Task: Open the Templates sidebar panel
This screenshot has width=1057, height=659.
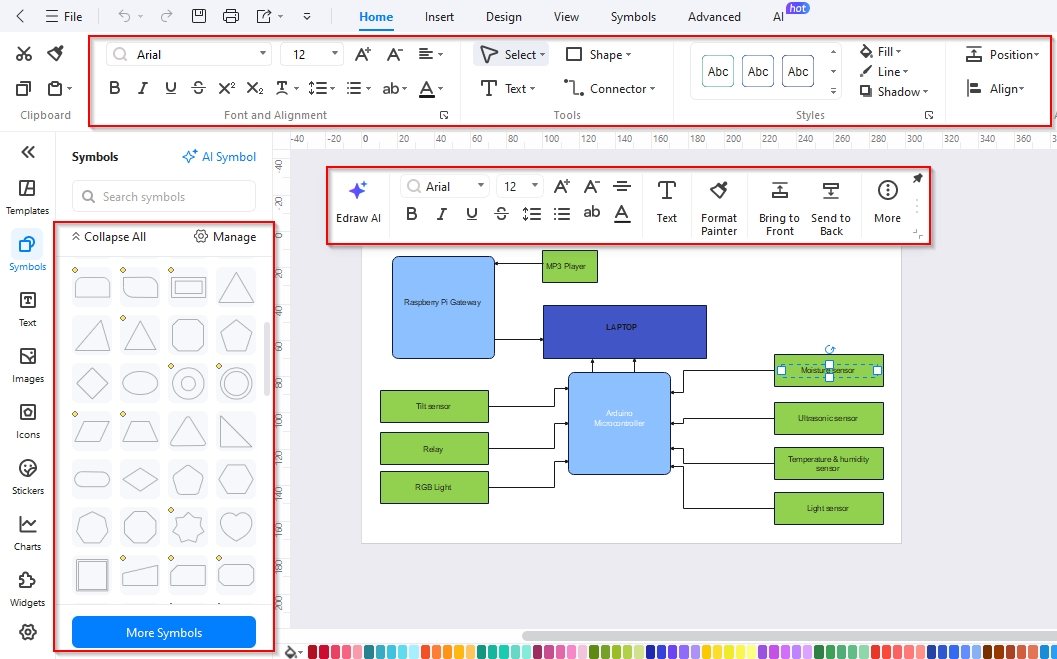Action: [28, 197]
